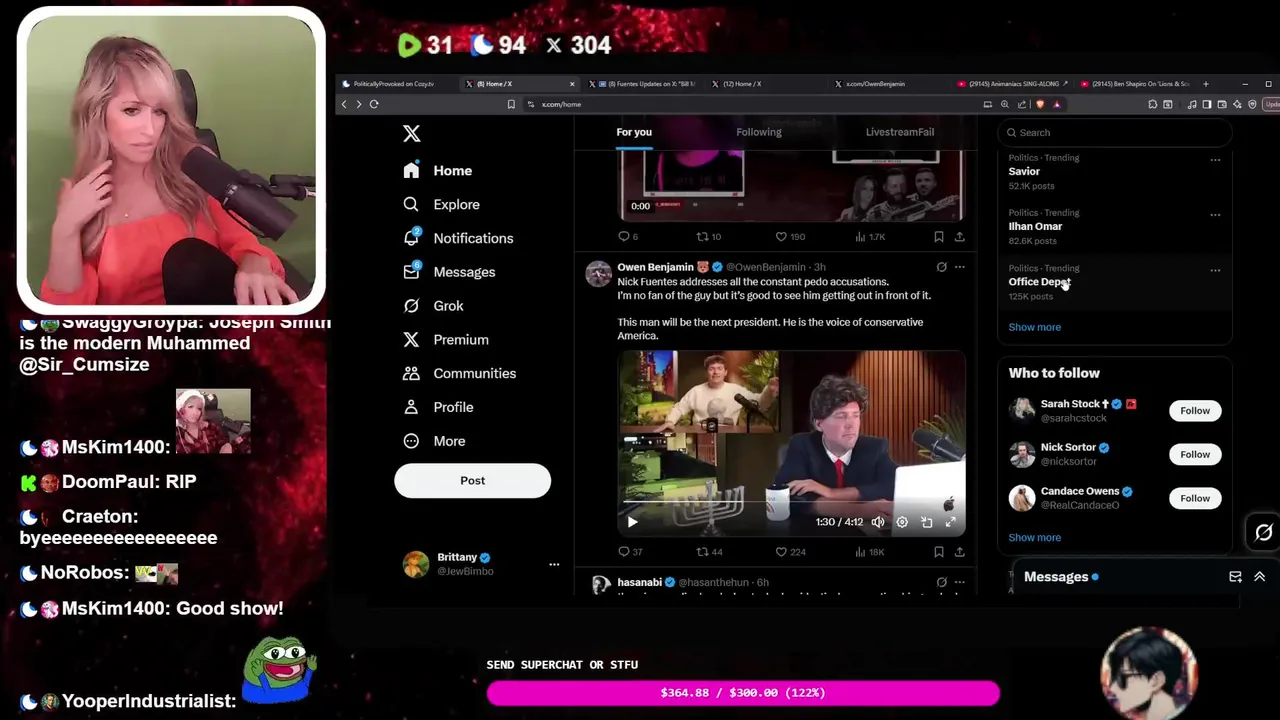This screenshot has width=1280, height=720.
Task: Follow Sarah Stock
Action: pos(1195,410)
